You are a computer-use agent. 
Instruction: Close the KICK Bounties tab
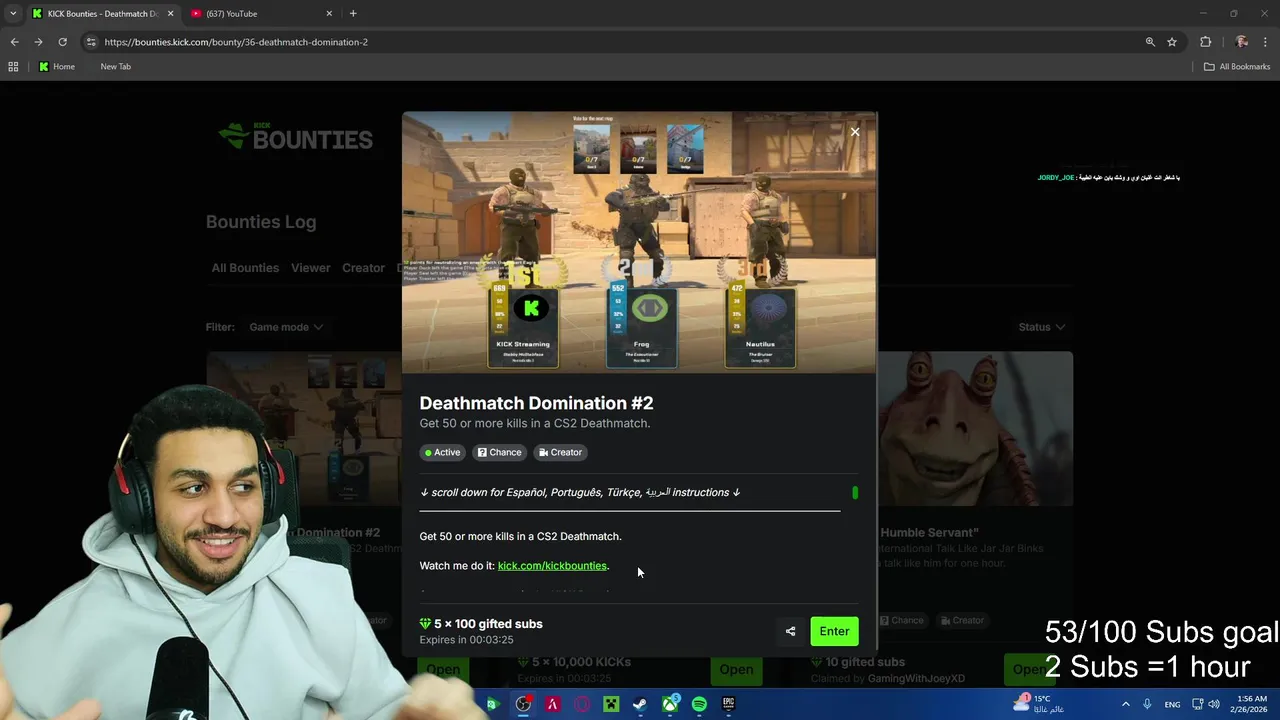[x=170, y=14]
